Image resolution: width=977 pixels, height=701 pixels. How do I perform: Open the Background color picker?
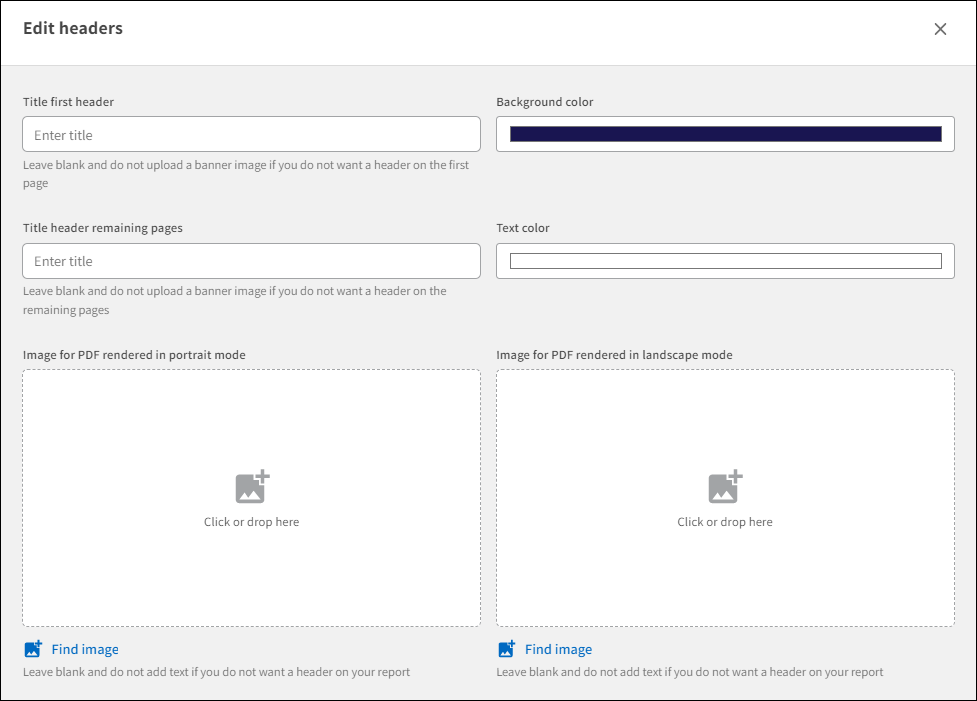725,134
